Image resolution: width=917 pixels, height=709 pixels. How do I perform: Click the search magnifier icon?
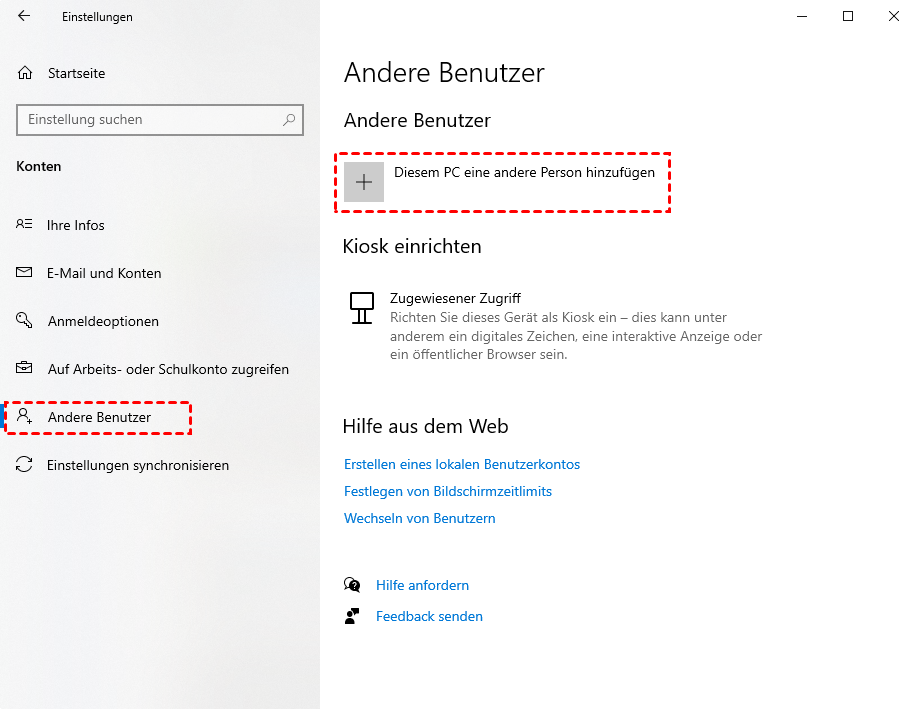pos(289,120)
